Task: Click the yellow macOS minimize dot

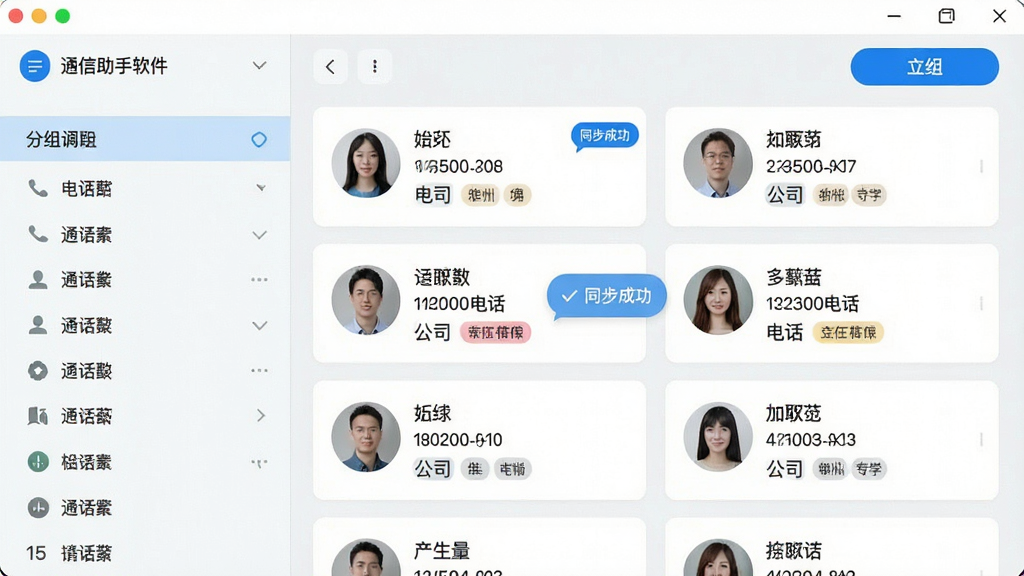Action: [x=39, y=16]
